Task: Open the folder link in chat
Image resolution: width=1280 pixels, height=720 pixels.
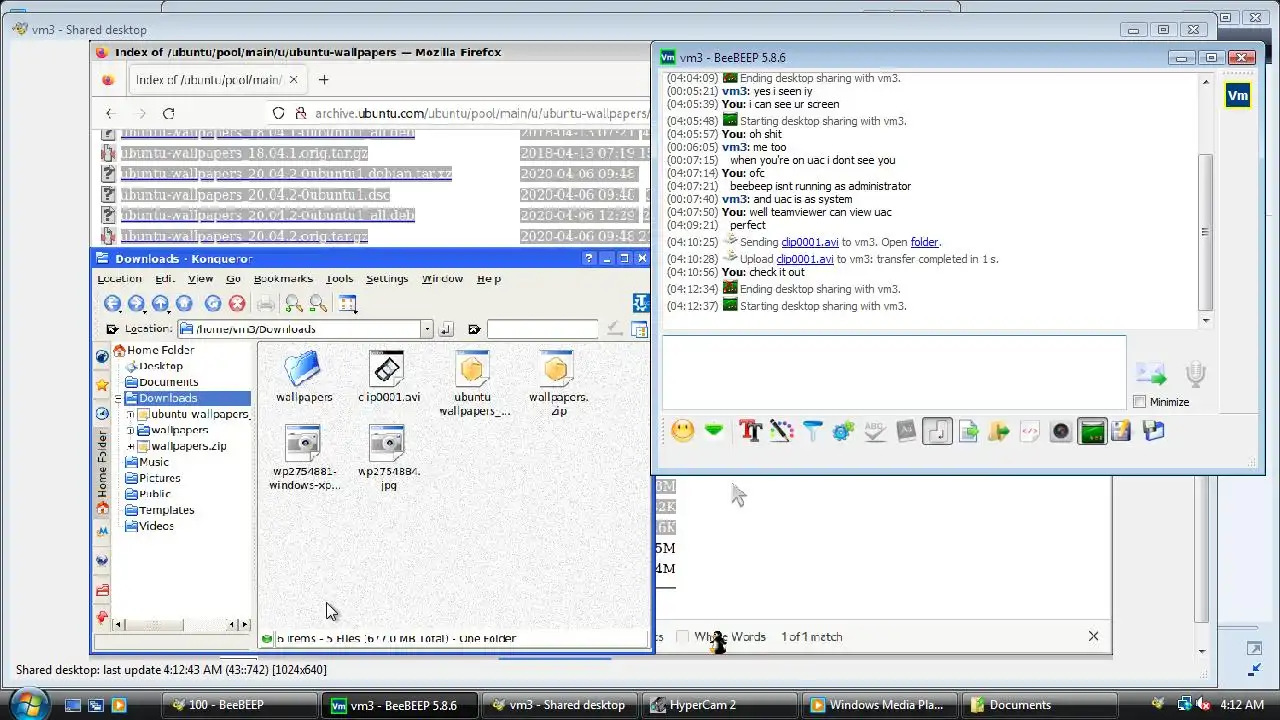Action: point(924,242)
